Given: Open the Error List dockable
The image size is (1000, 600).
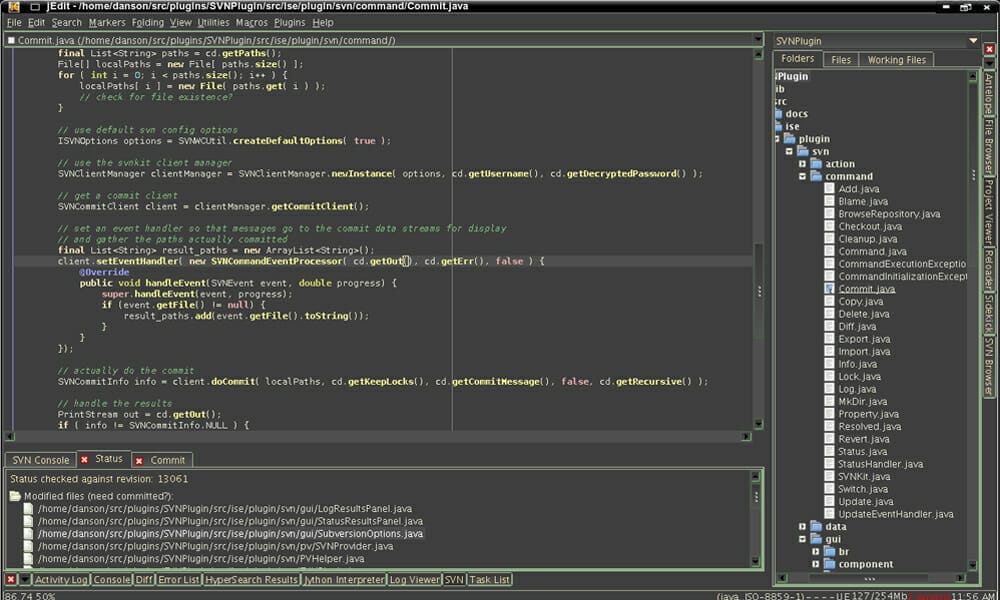Looking at the screenshot, I should pos(178,579).
